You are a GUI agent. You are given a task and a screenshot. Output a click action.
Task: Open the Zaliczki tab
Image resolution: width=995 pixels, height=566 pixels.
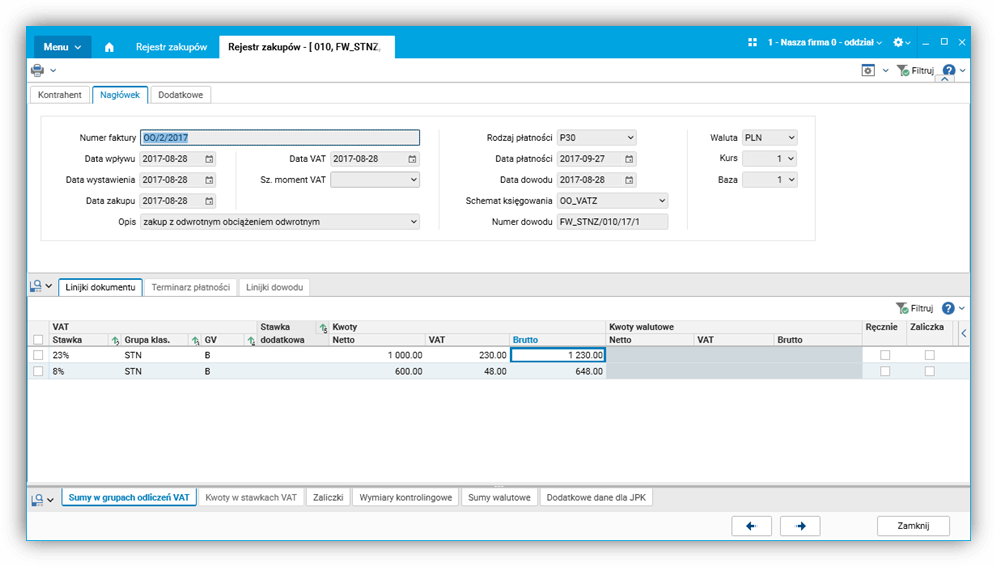(328, 497)
